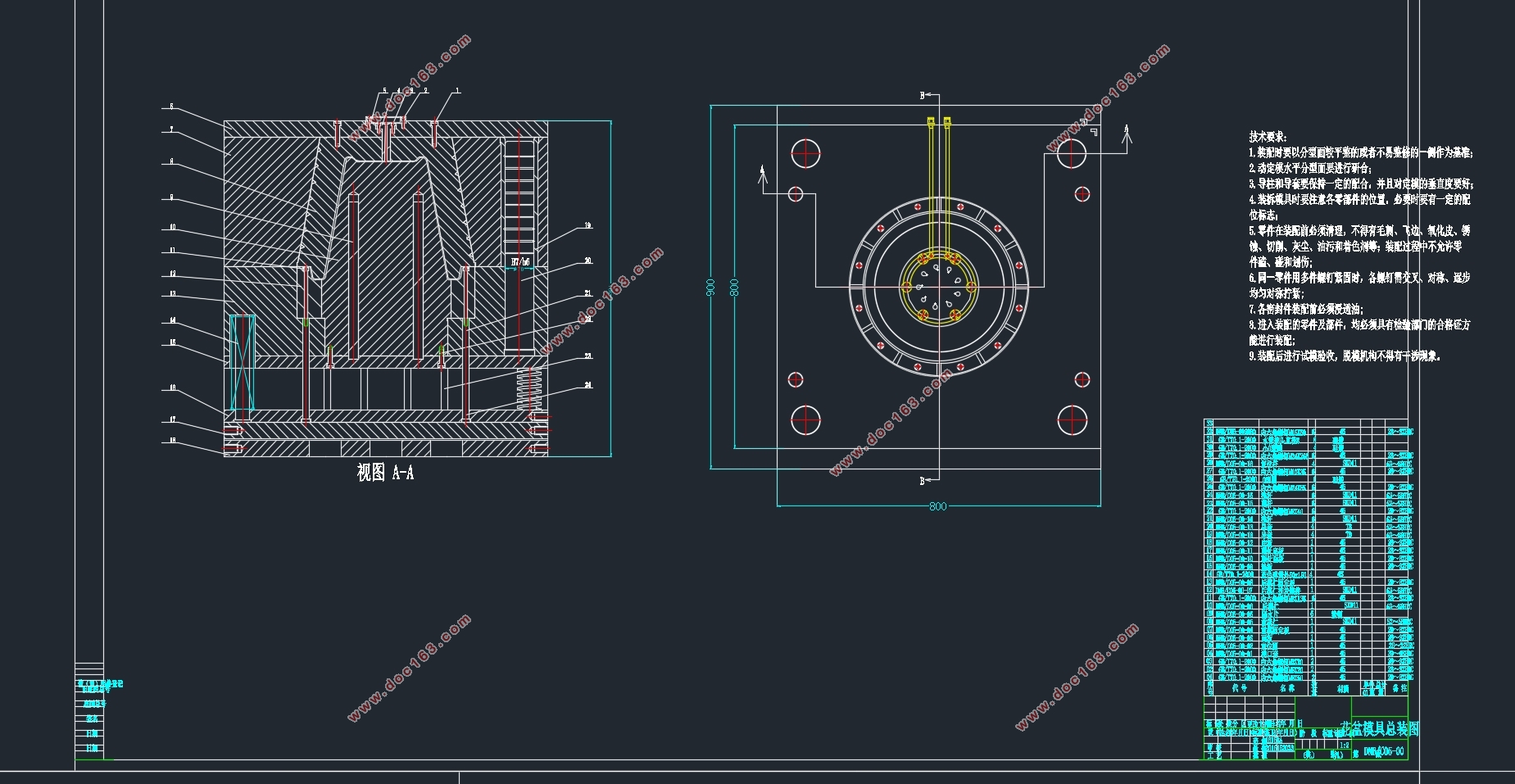Select part balloon number 21 leader label
The height and width of the screenshot is (784, 1515).
(x=587, y=293)
